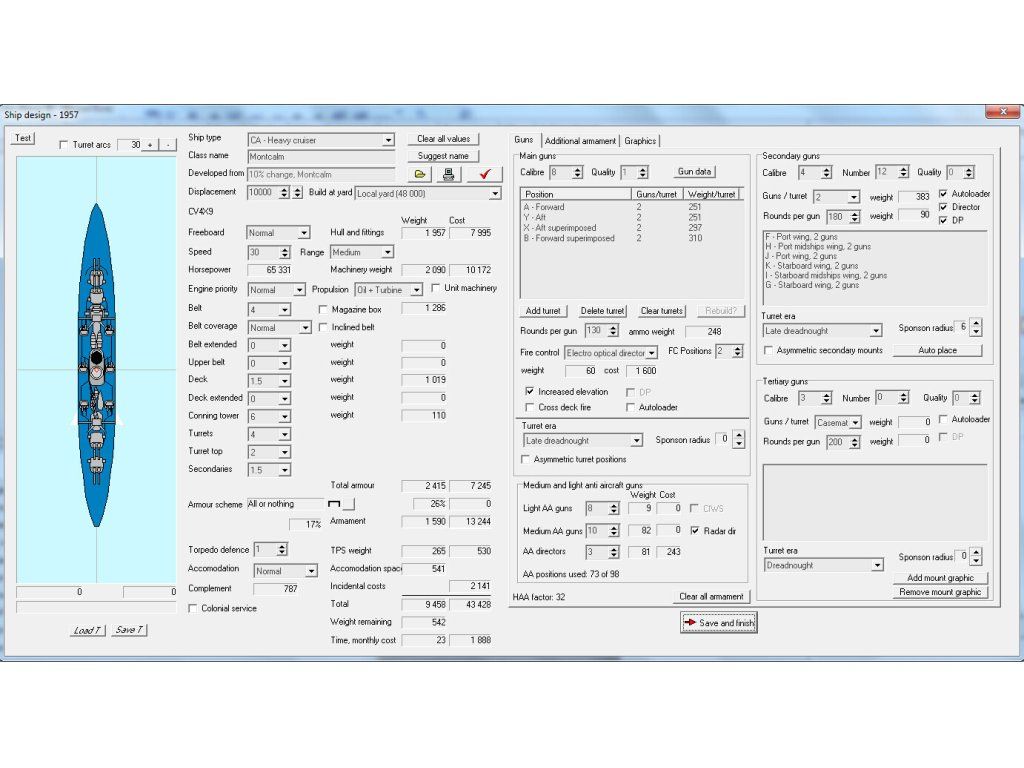Uncheck the Radar dir checkbox
1024x768 pixels.
click(695, 531)
